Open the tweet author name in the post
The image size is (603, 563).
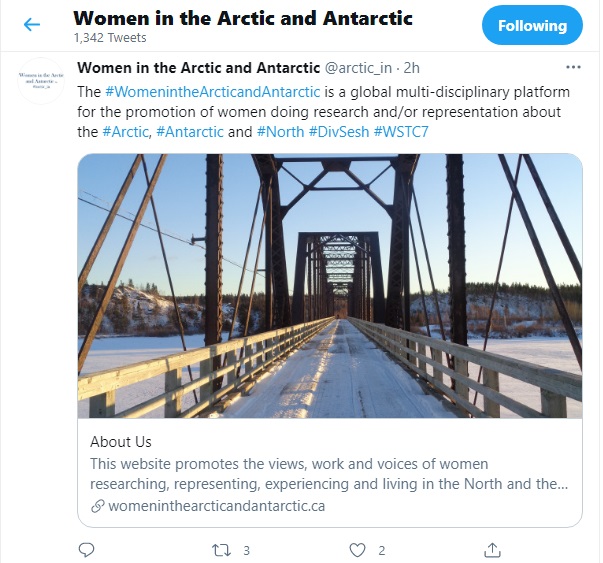(199, 69)
